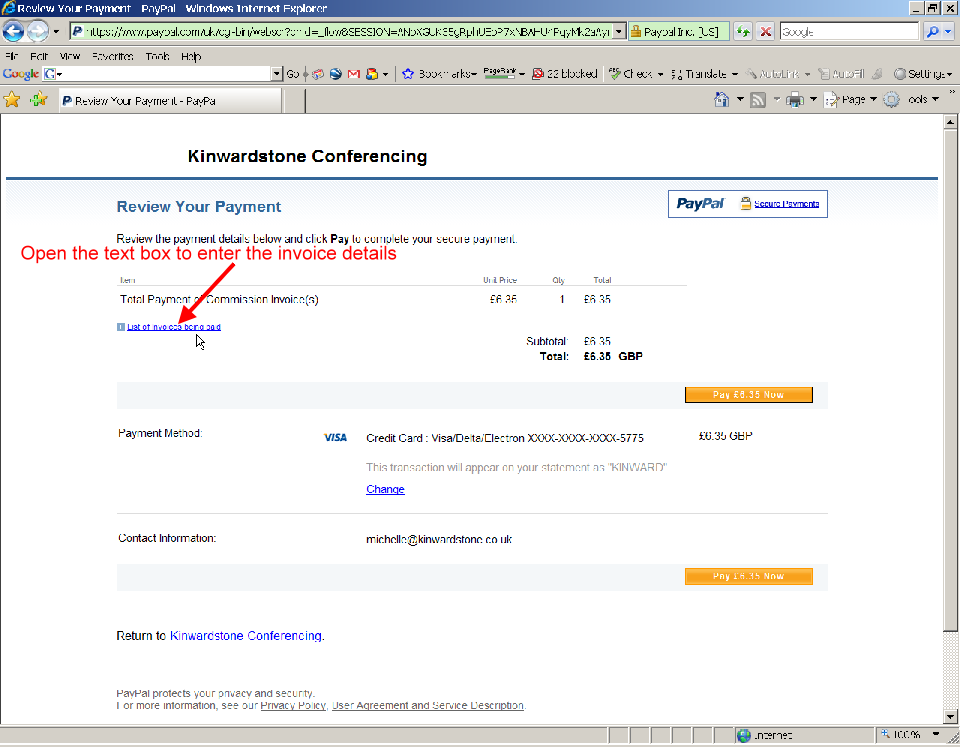Click the Visa card logo

[335, 437]
